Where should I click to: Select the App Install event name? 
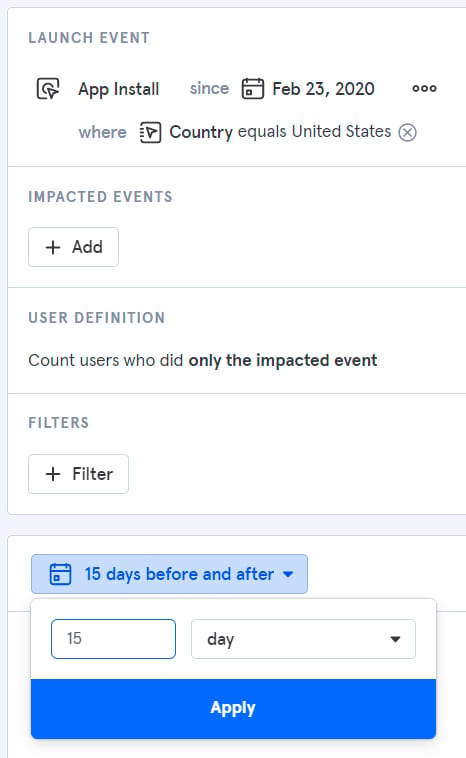point(118,89)
